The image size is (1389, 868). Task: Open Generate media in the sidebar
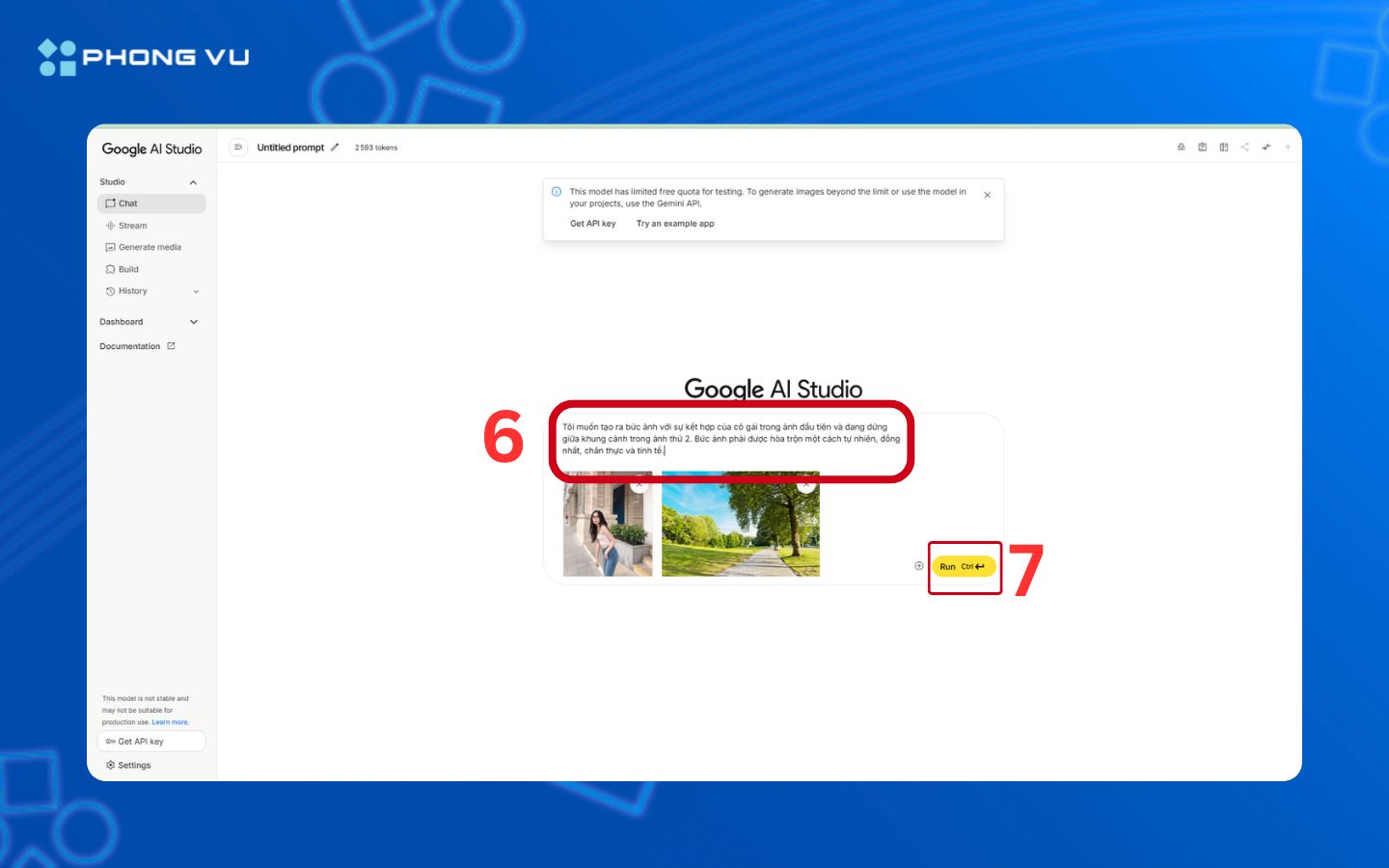tap(150, 248)
